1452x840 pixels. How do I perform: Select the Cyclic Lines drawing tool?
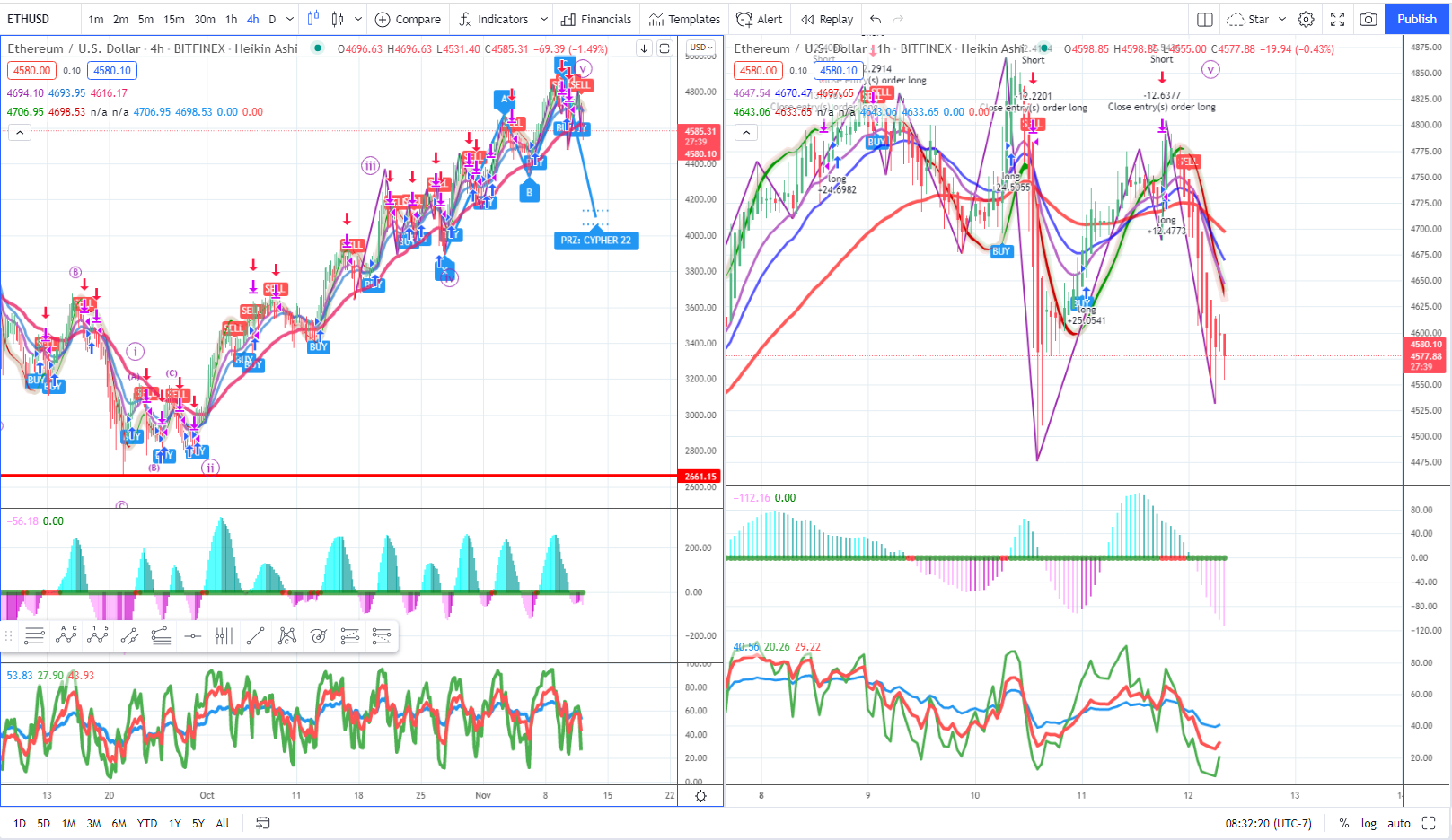click(224, 636)
